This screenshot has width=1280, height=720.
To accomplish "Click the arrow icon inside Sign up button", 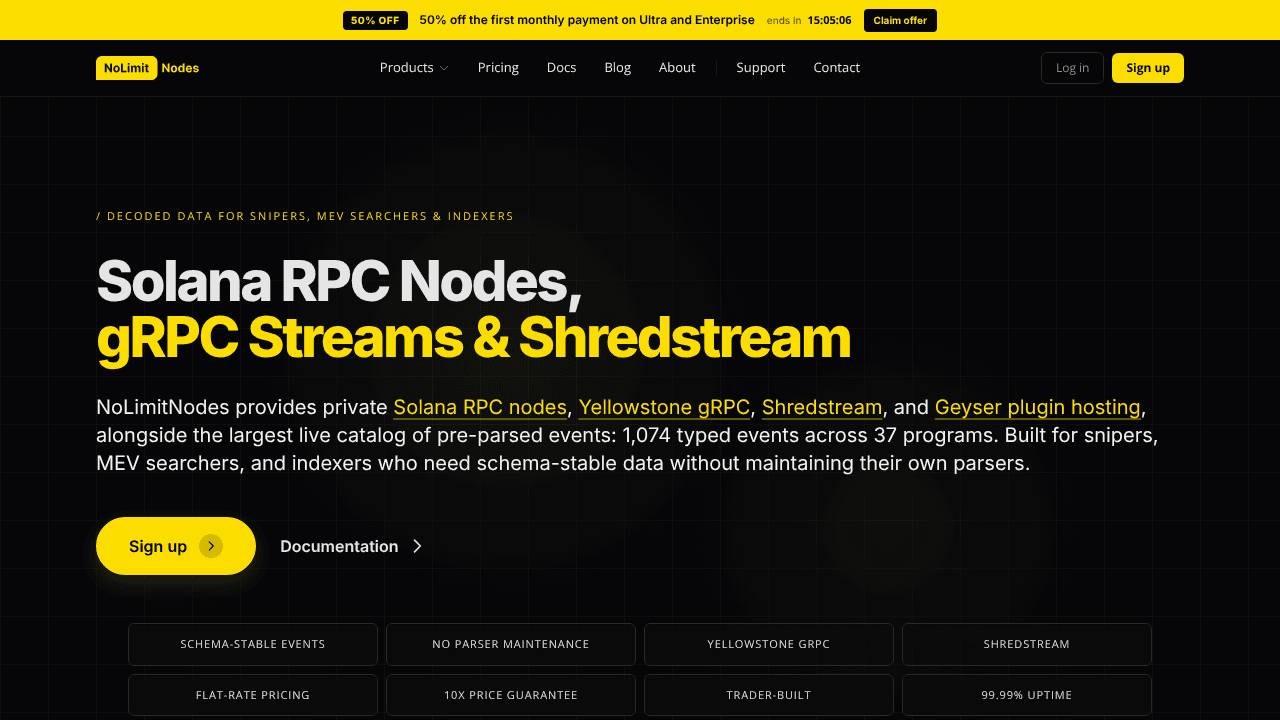I will click(210, 546).
